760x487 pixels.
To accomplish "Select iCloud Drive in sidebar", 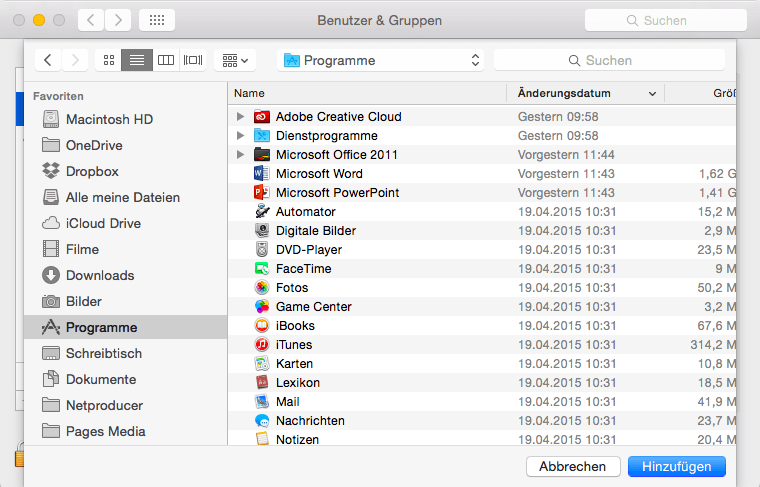I will [x=103, y=223].
